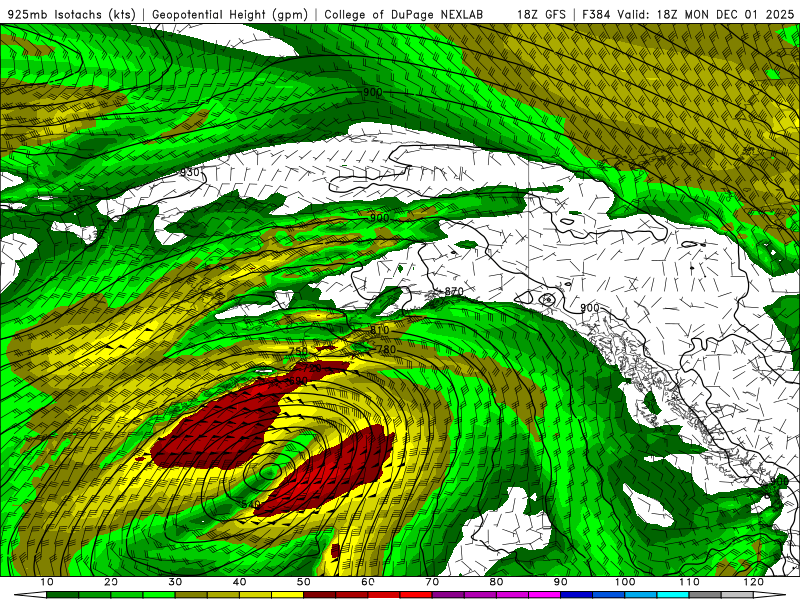This screenshot has width=800, height=600.
Task: Click the dark purple swatch starting at 70
Action: point(448,595)
